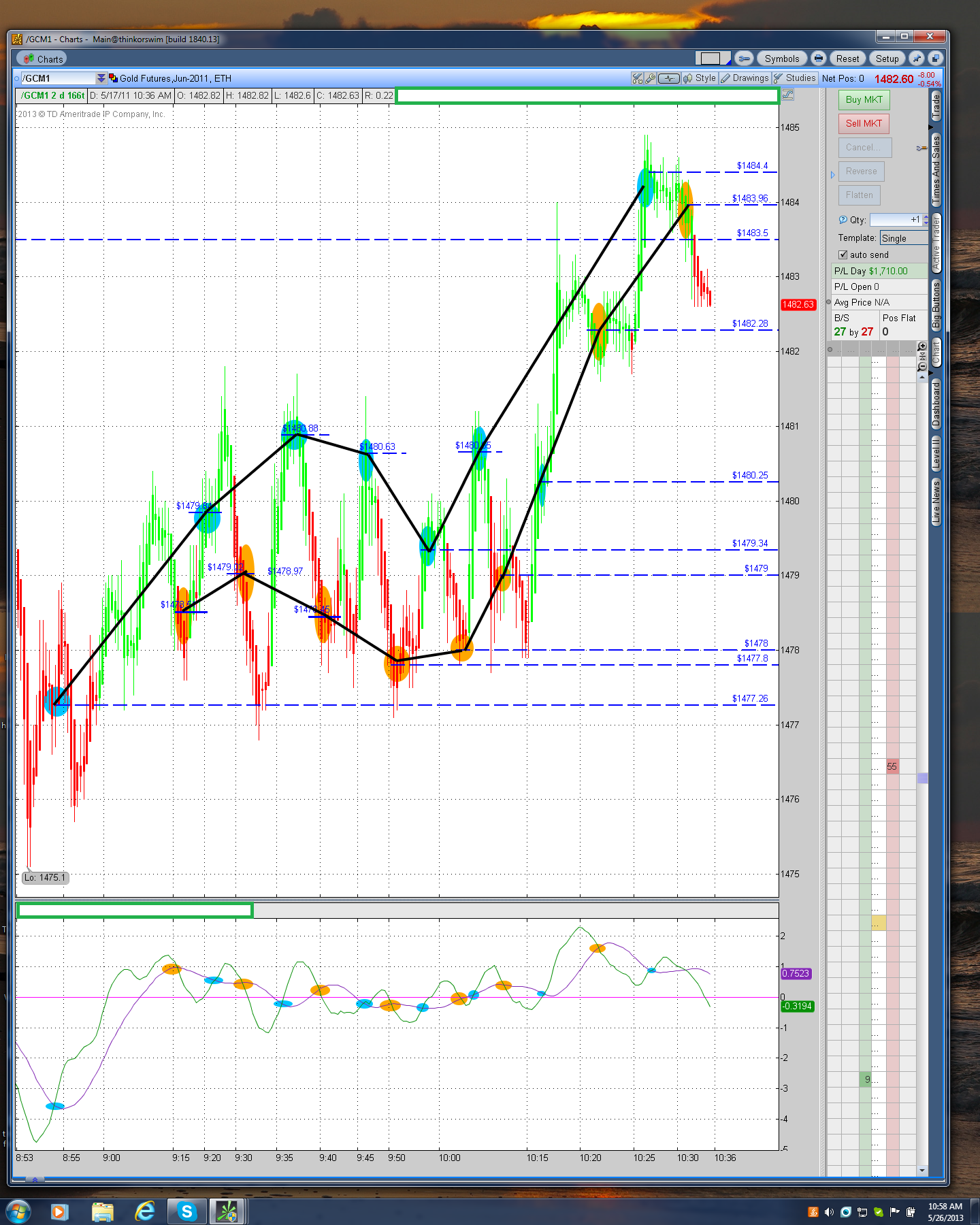The width and height of the screenshot is (980, 1225).
Task: Click the $1477.26 price level label
Action: point(750,698)
